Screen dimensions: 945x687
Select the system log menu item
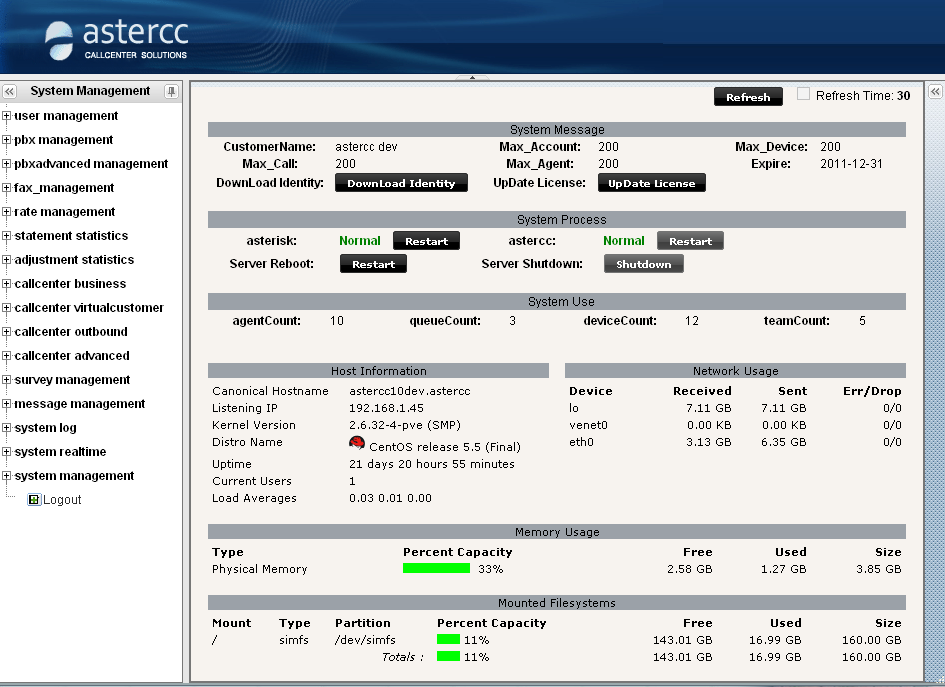click(x=45, y=428)
